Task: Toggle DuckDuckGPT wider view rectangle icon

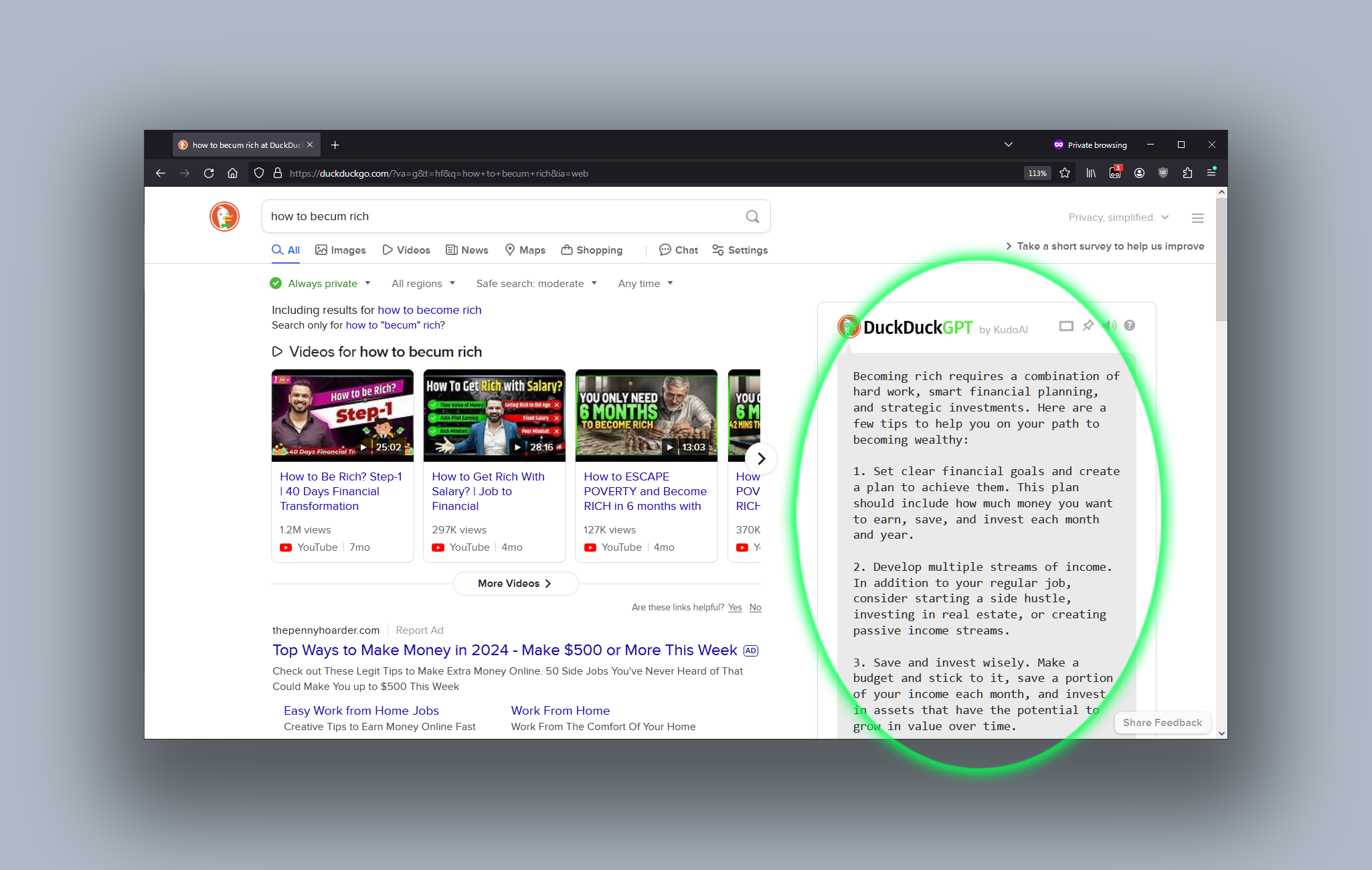Action: [1066, 326]
